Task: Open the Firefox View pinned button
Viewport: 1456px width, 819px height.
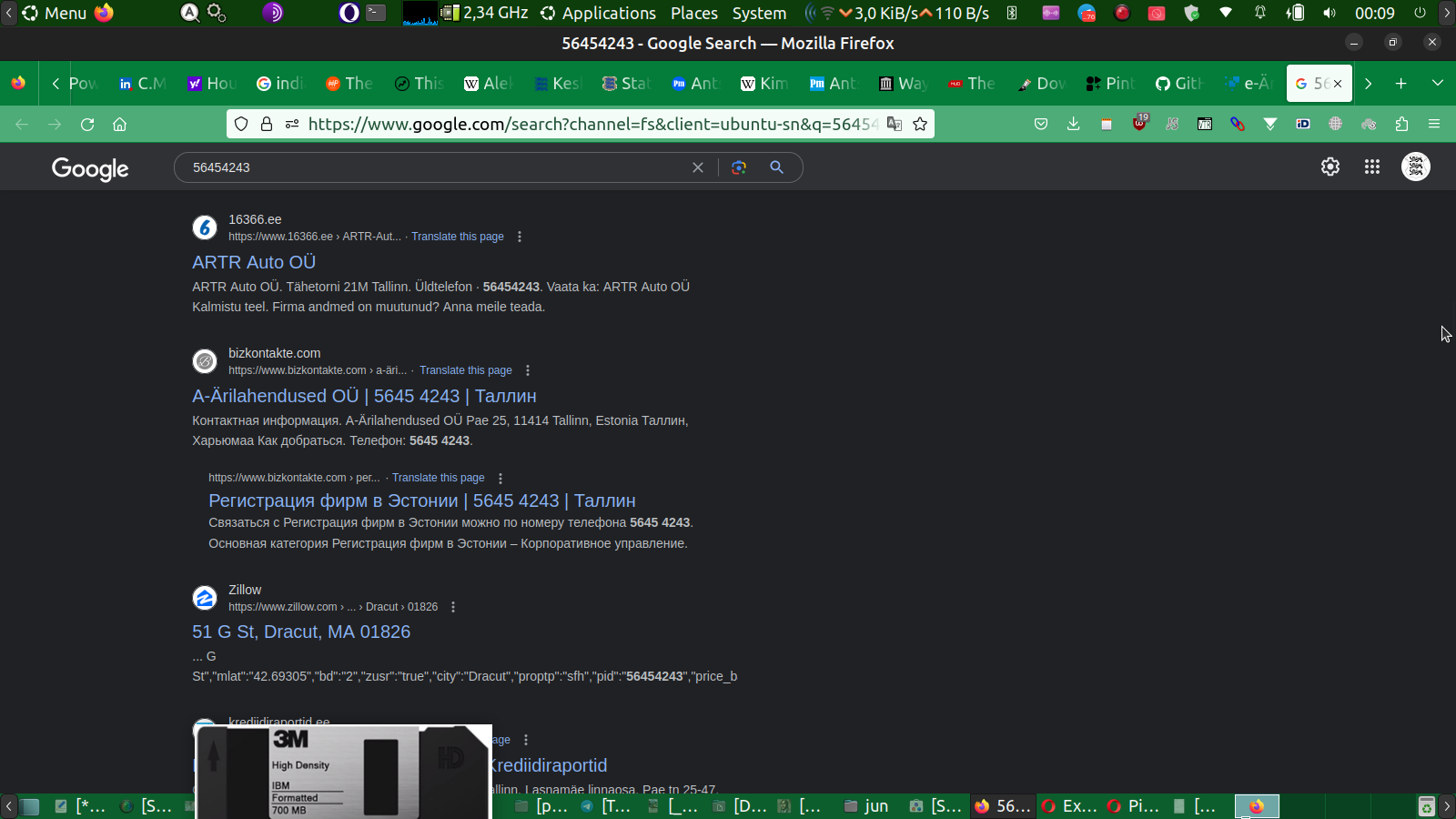Action: [x=18, y=84]
